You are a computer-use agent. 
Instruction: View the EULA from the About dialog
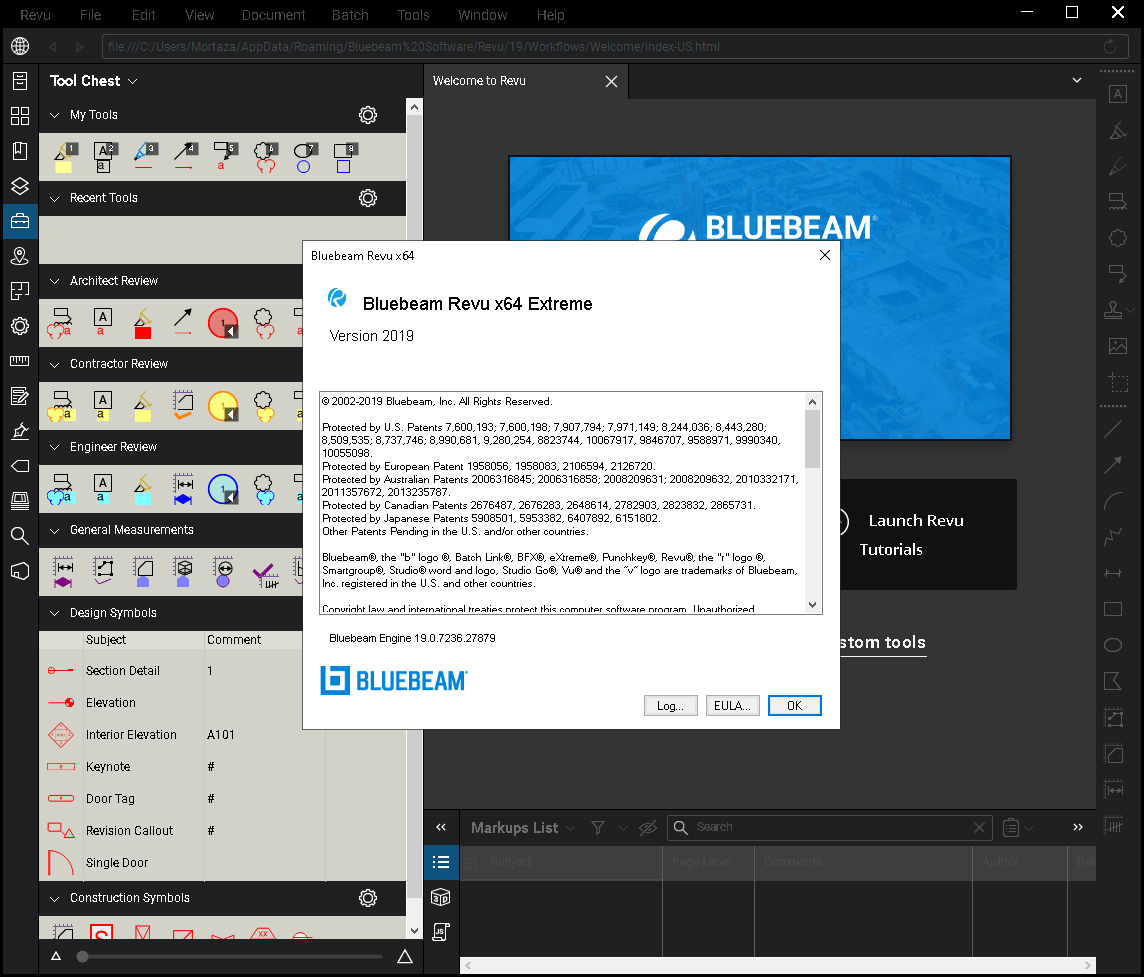tap(732, 705)
